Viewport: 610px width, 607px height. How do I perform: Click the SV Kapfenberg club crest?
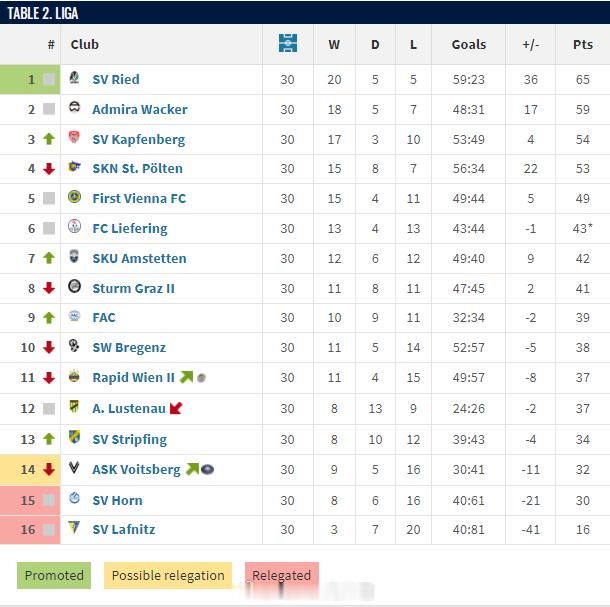pyautogui.click(x=74, y=137)
